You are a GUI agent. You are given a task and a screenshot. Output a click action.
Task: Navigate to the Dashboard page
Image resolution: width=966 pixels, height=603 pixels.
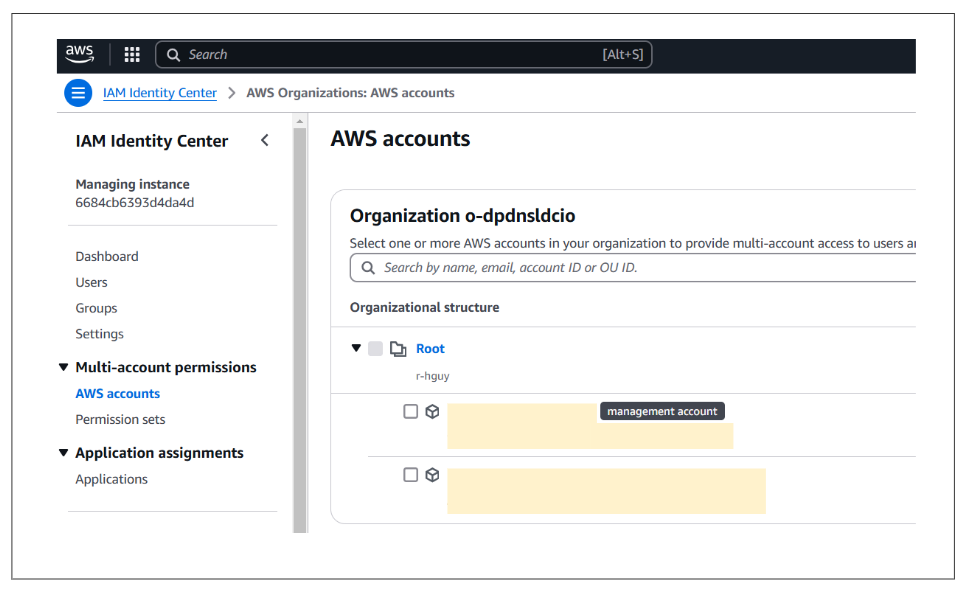[x=107, y=256]
